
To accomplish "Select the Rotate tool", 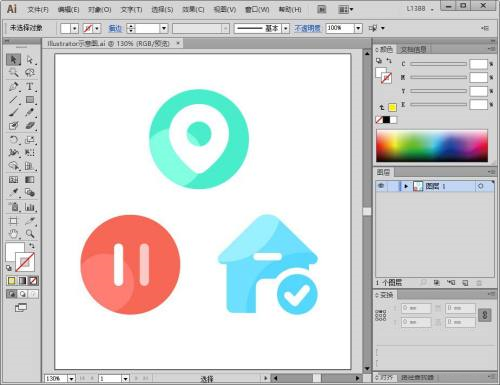I will pos(13,140).
